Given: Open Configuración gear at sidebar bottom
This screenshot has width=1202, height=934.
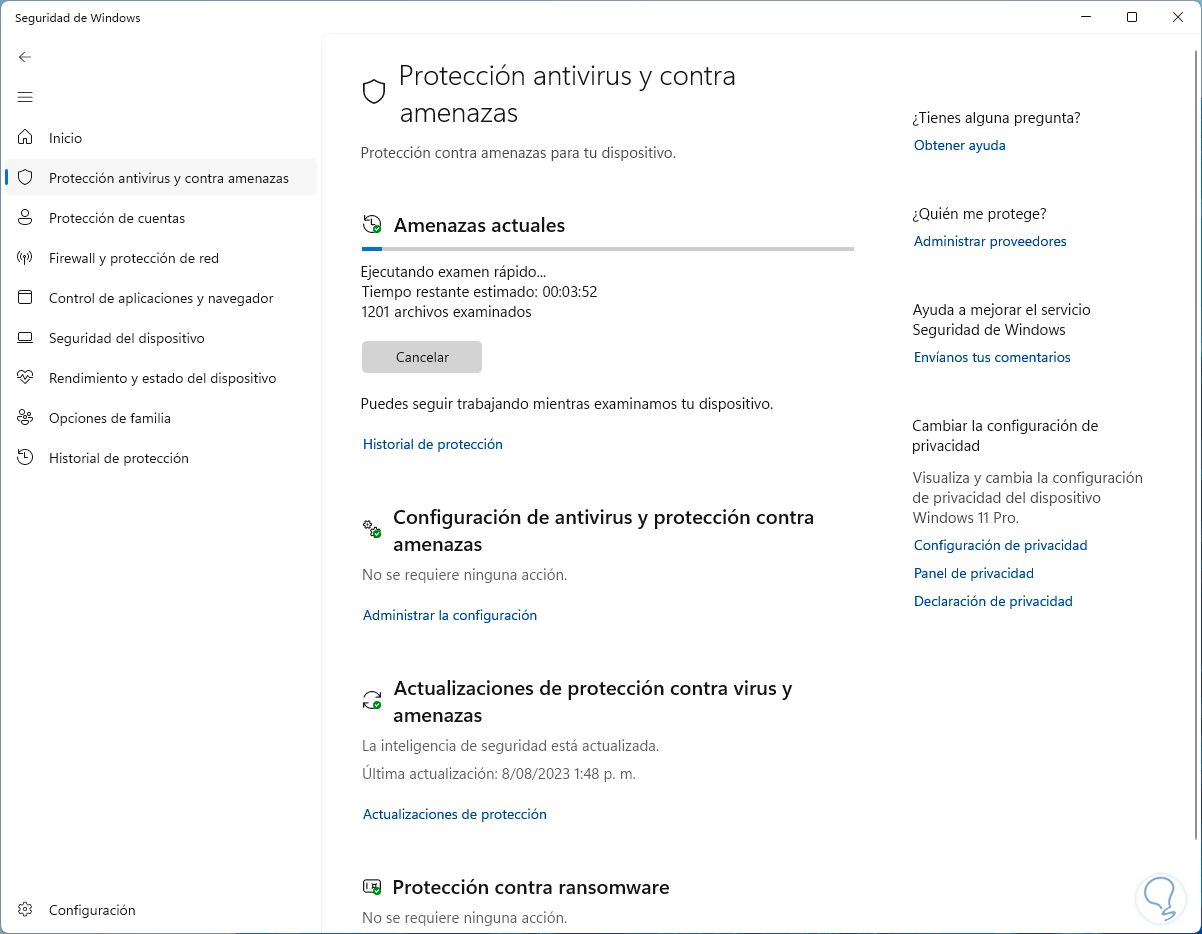Looking at the screenshot, I should tap(26, 910).
